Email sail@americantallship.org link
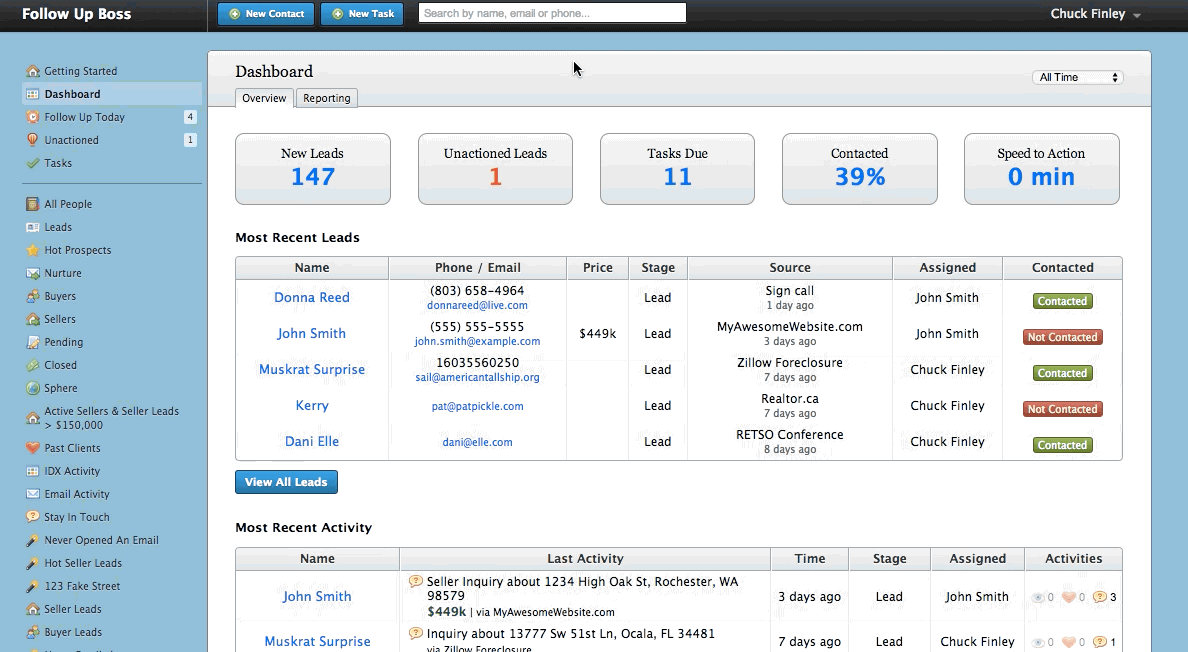 pos(477,377)
